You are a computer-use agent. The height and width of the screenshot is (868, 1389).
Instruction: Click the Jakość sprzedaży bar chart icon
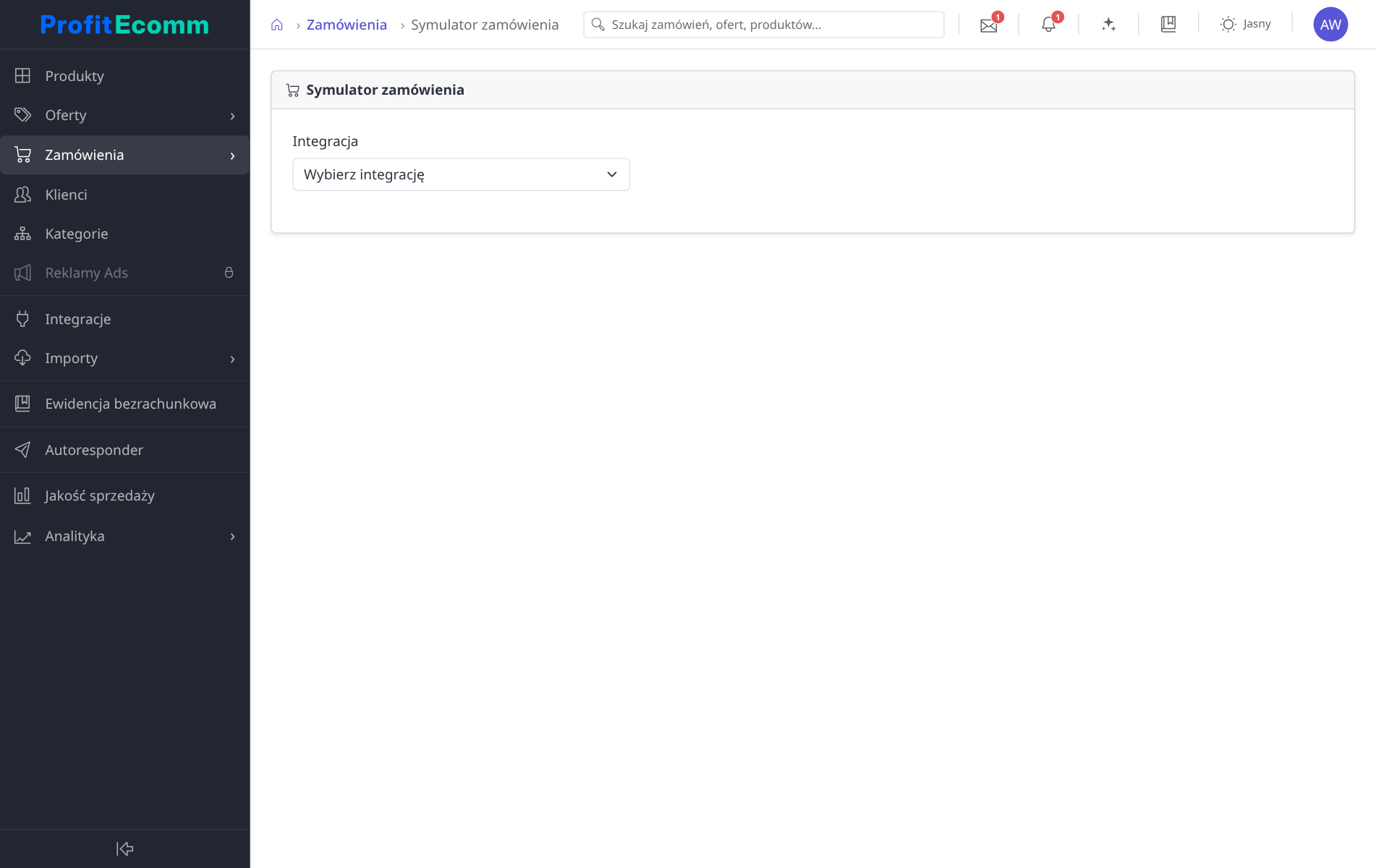(22, 495)
